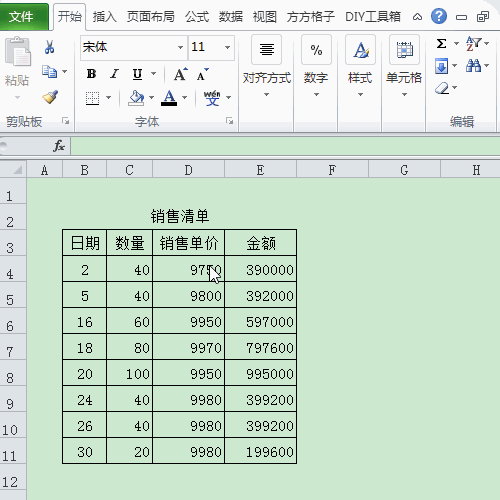
Task: Select row 4 header
Action: coord(13,269)
